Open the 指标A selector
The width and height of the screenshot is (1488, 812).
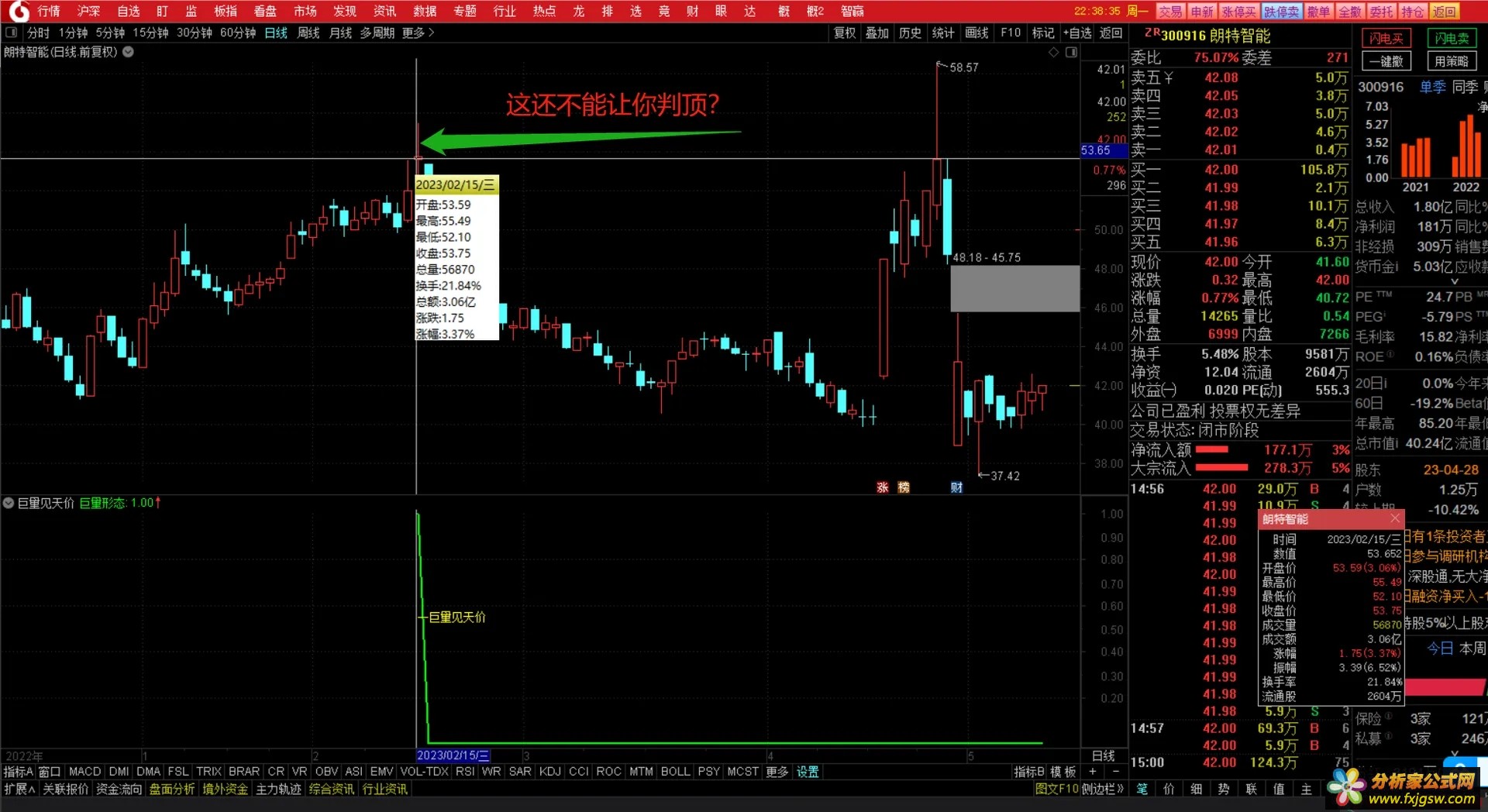(x=18, y=772)
